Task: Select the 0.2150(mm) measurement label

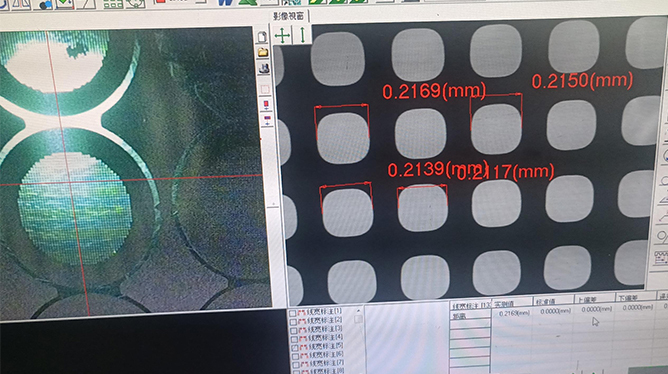Action: tap(582, 81)
